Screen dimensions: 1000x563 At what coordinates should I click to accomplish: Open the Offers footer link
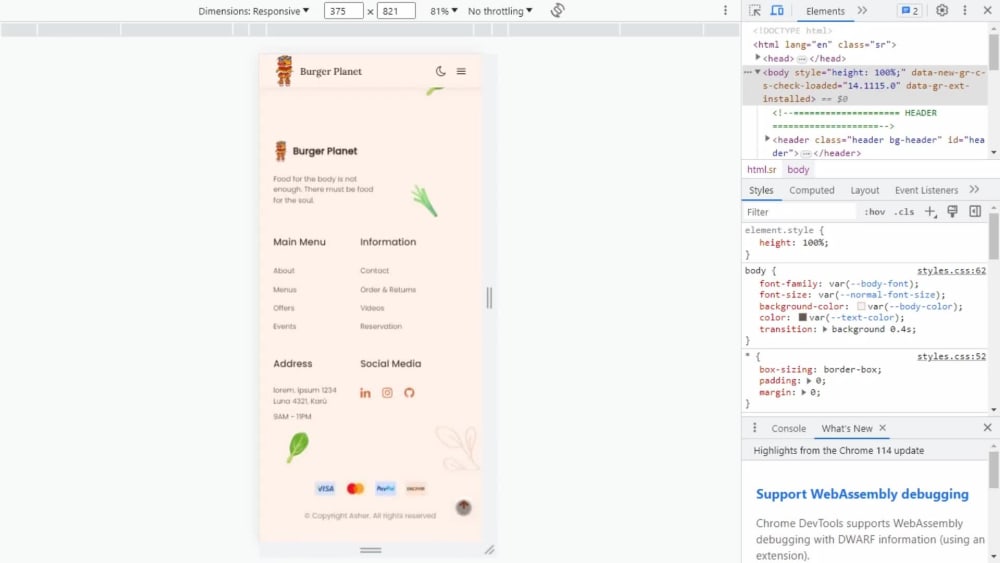(284, 308)
